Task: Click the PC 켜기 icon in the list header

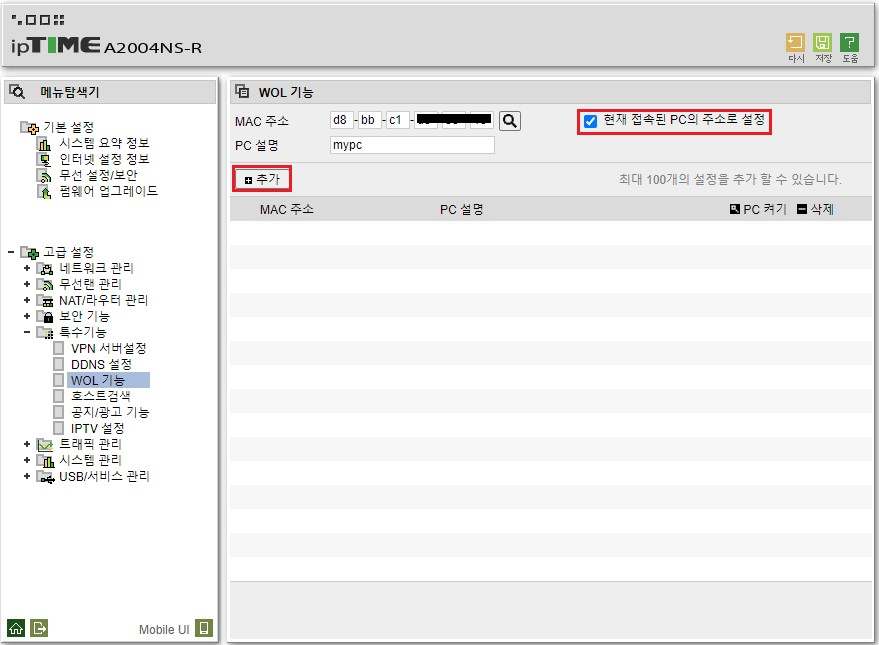Action: coord(734,207)
